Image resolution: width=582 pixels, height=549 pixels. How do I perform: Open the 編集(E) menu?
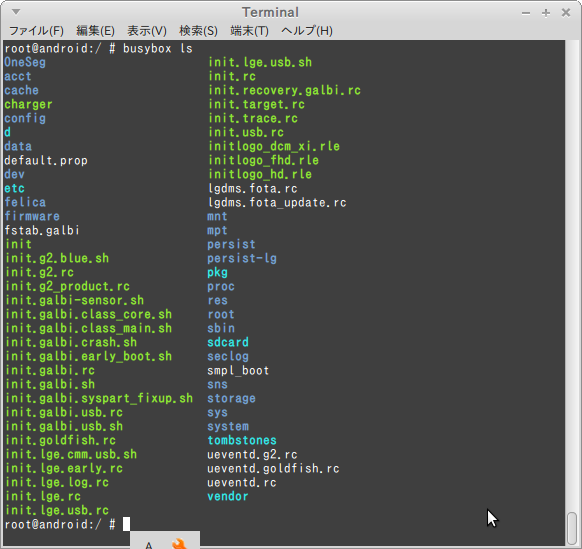pos(95,30)
